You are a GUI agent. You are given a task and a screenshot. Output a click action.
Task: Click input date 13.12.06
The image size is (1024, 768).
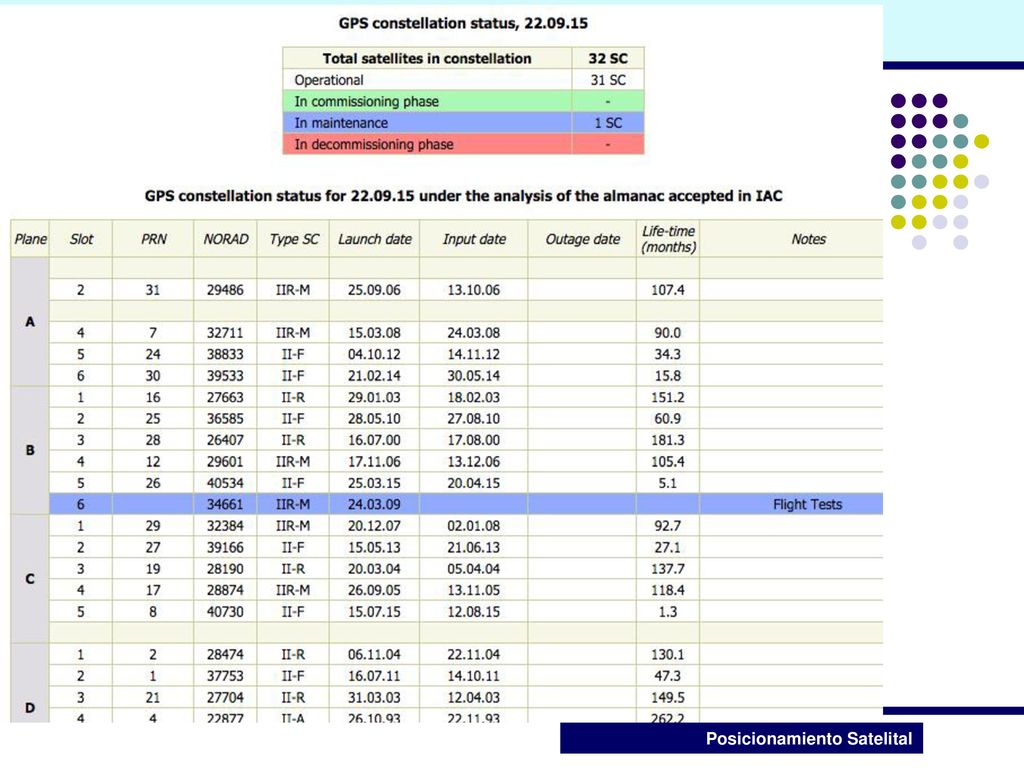pyautogui.click(x=473, y=462)
